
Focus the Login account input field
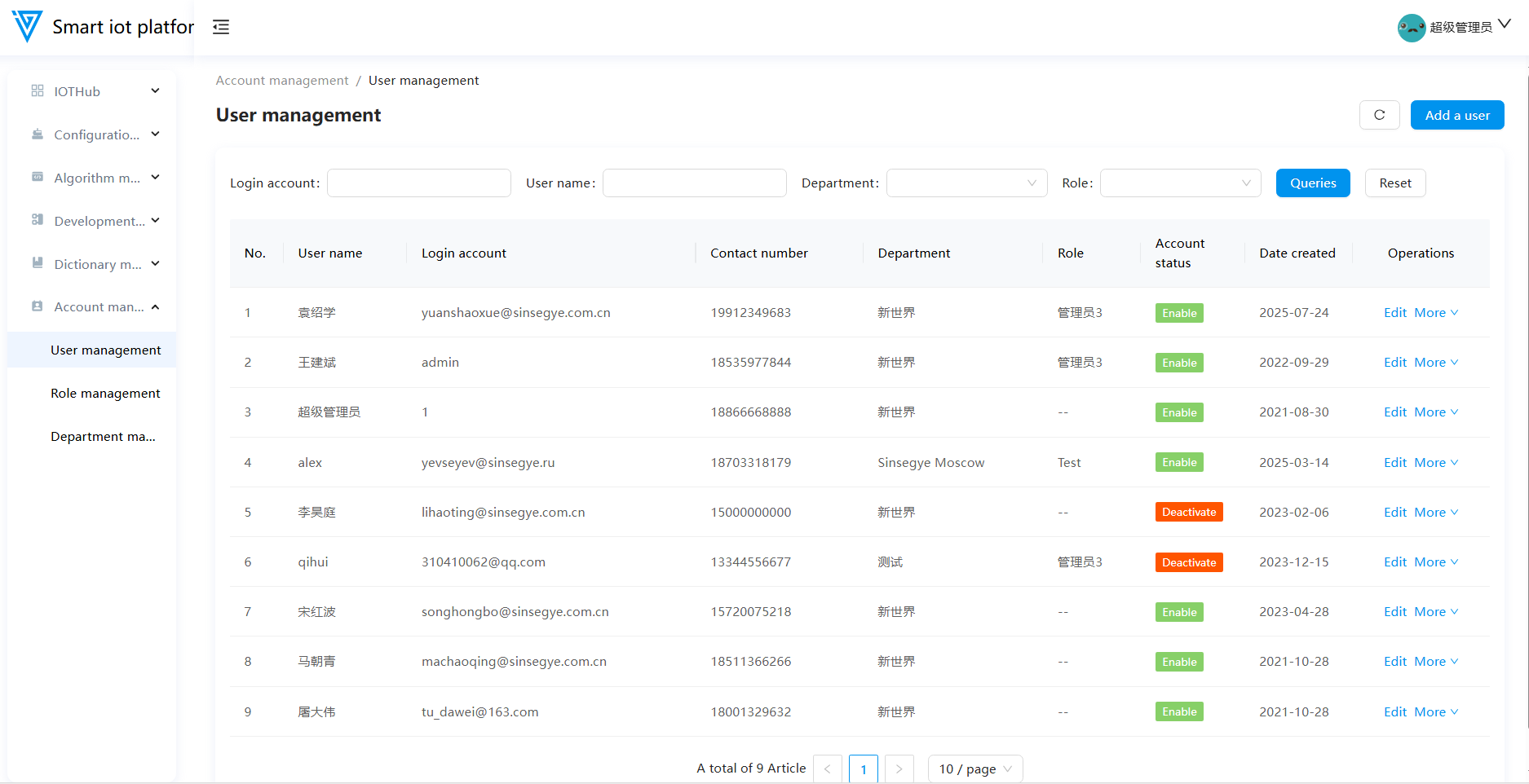[418, 183]
